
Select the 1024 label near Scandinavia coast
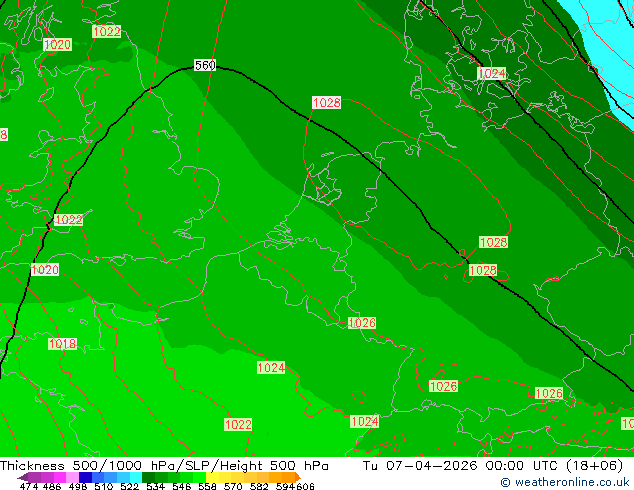tap(492, 74)
